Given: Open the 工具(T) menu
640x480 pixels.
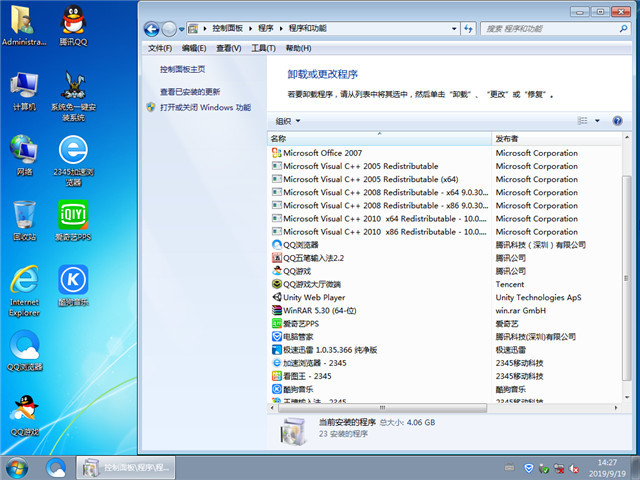Looking at the screenshot, I should click(263, 49).
